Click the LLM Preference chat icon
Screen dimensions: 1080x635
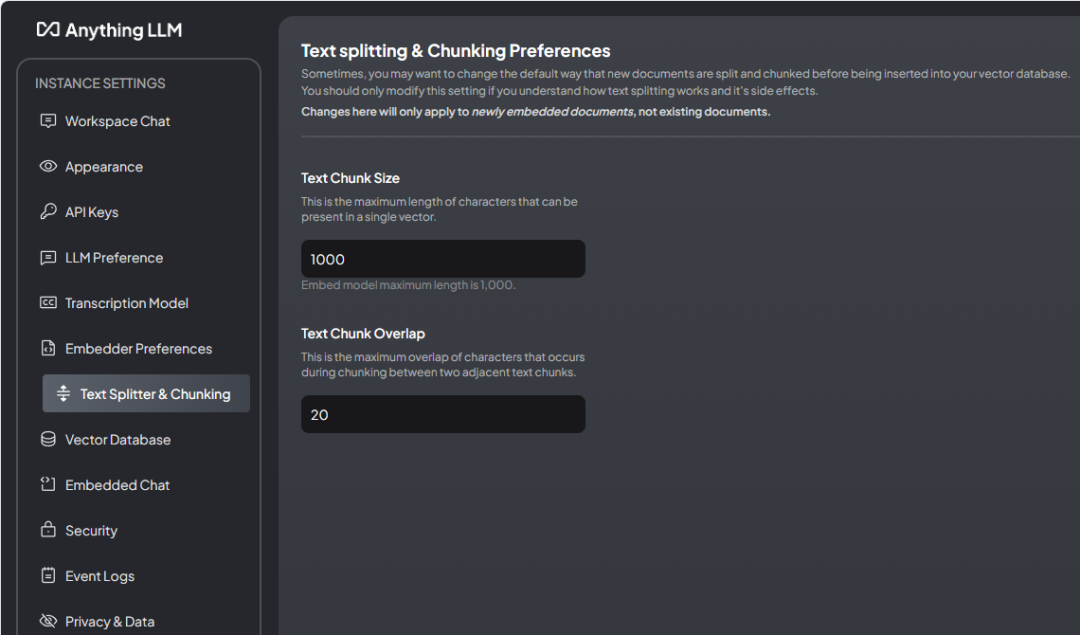point(48,258)
